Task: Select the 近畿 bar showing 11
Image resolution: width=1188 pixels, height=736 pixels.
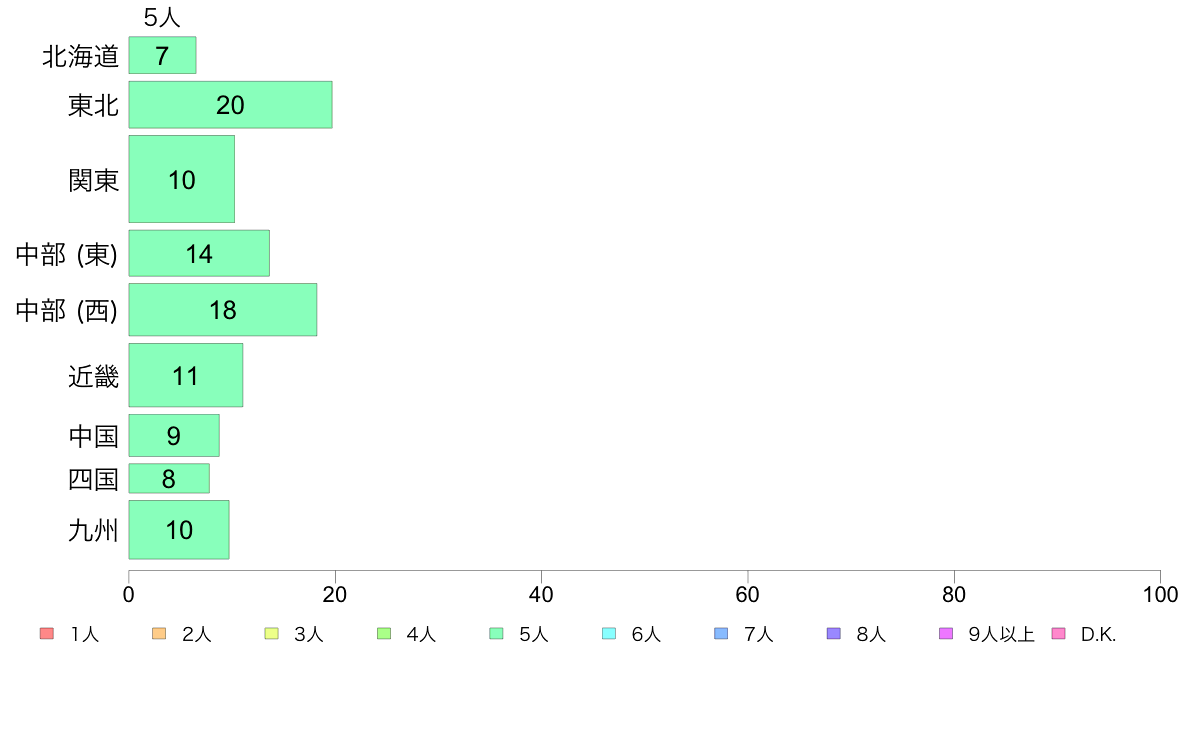Action: 186,375
